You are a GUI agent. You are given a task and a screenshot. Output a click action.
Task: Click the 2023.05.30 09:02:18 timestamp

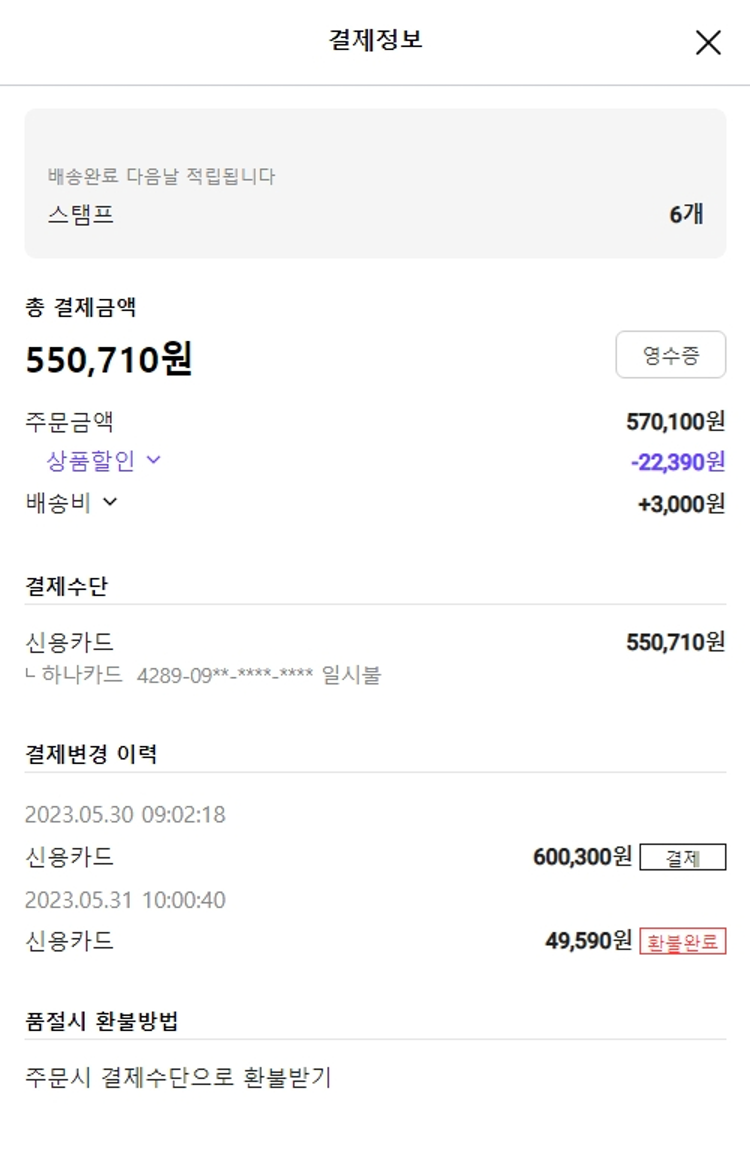125,815
